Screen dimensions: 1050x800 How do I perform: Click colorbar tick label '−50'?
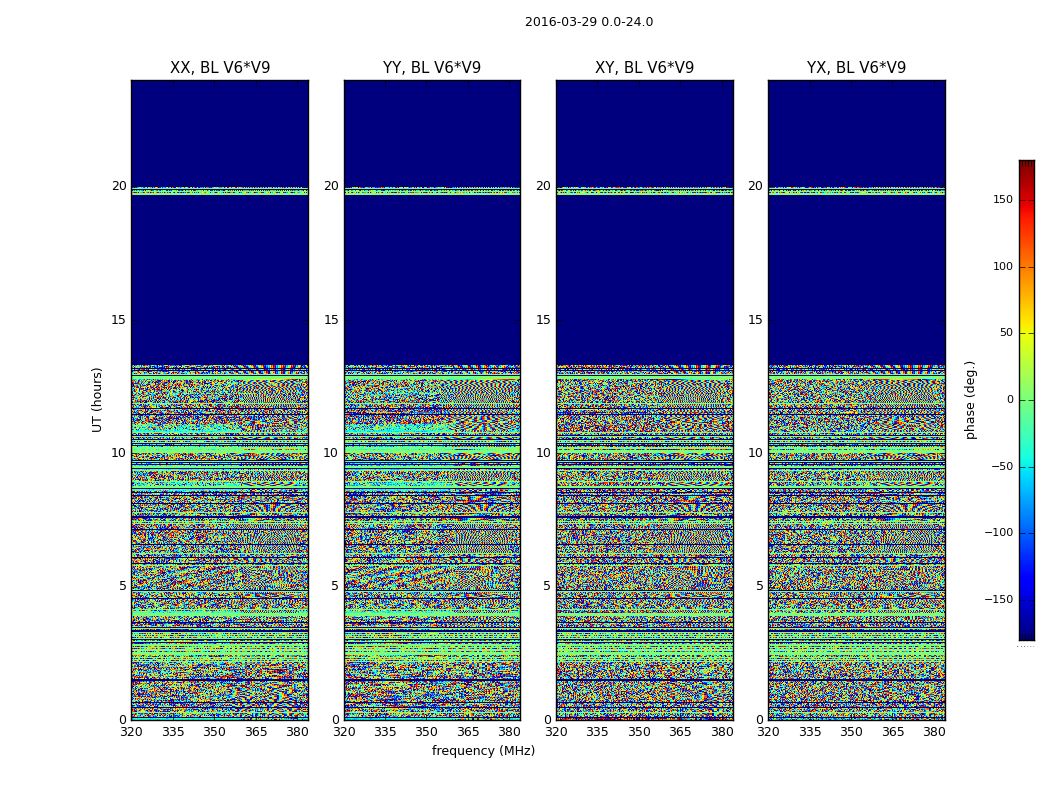[1002, 467]
